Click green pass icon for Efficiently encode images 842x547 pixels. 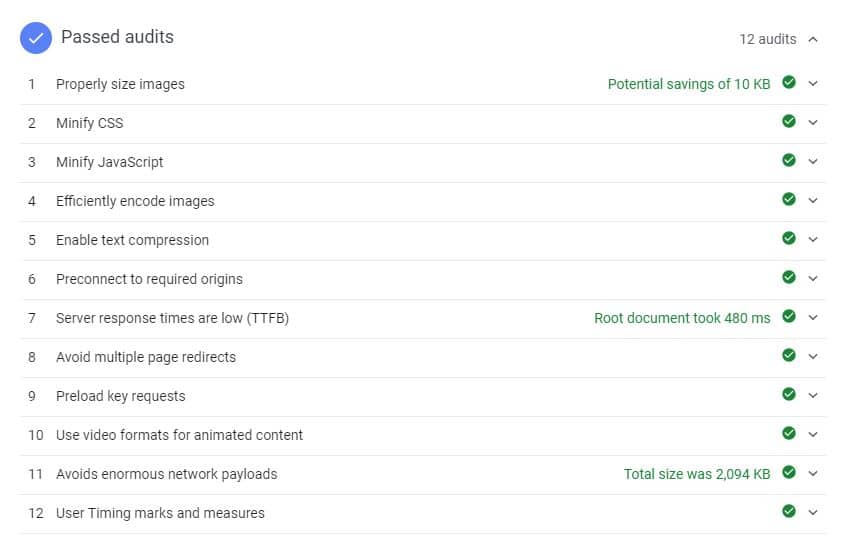point(789,199)
